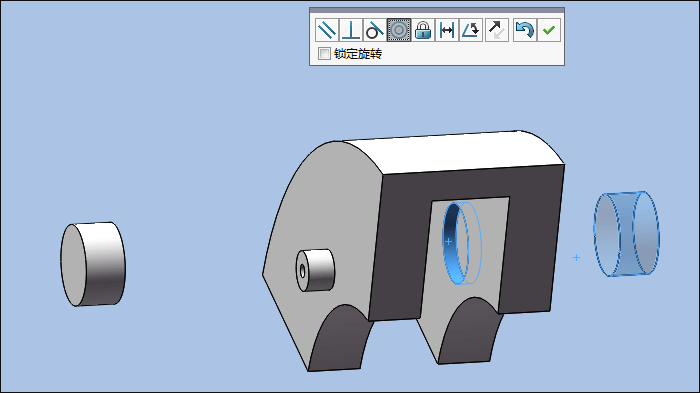Select the small cylindrical boss on bracket

315,270
